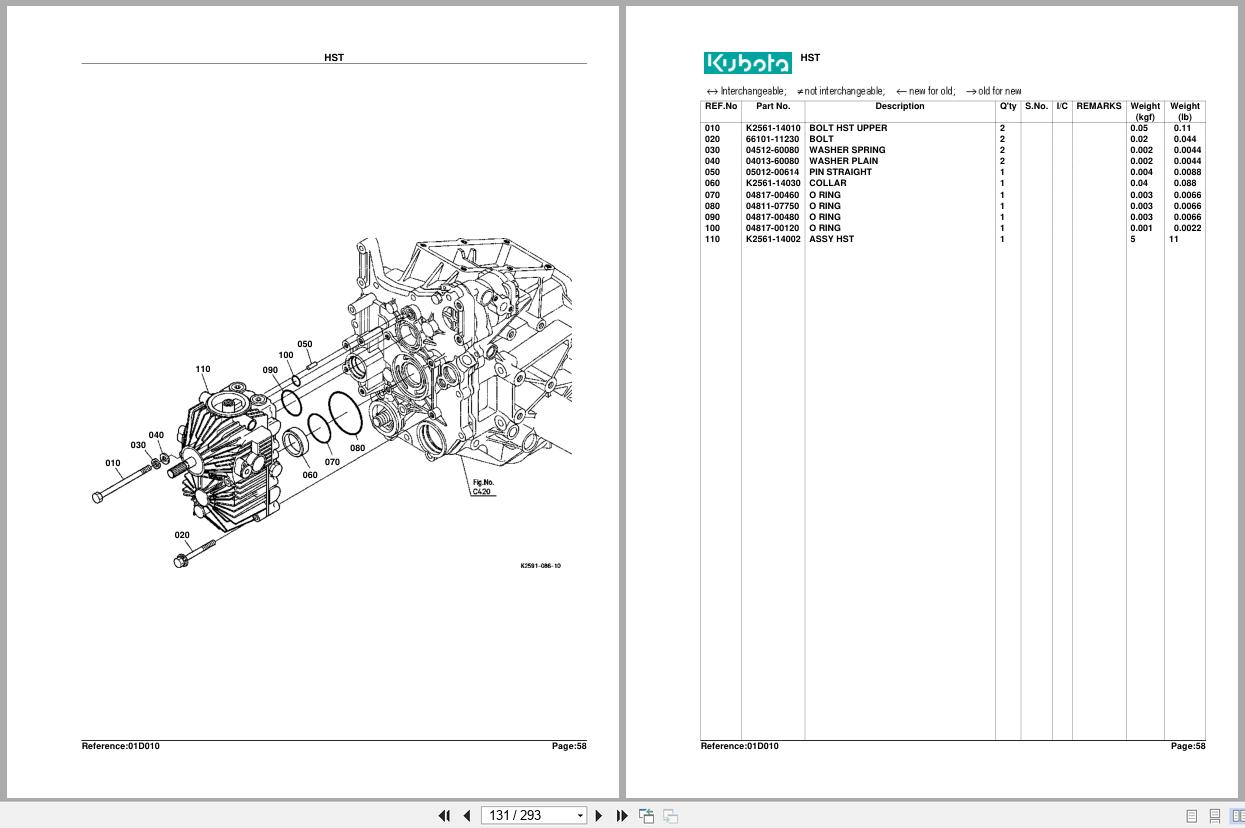
Task: Go to the first page using the leftmost arrow
Action: (445, 815)
